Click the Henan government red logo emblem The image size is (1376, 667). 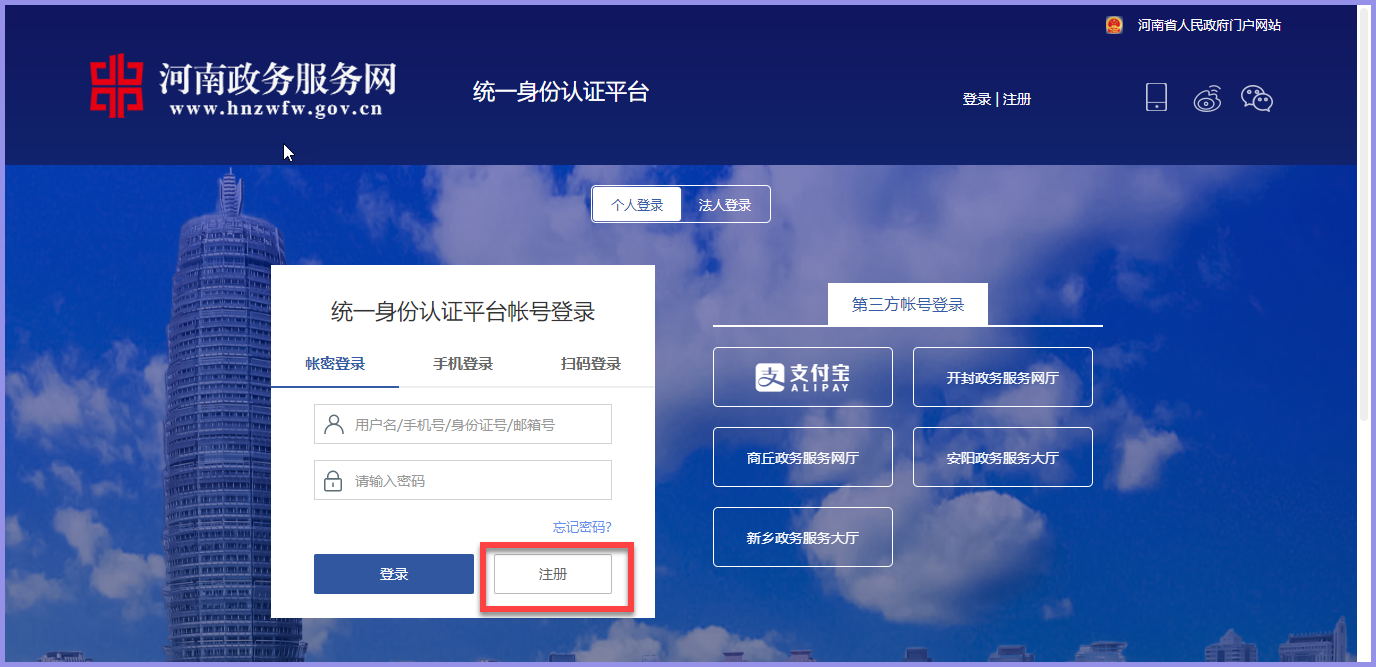[x=117, y=84]
